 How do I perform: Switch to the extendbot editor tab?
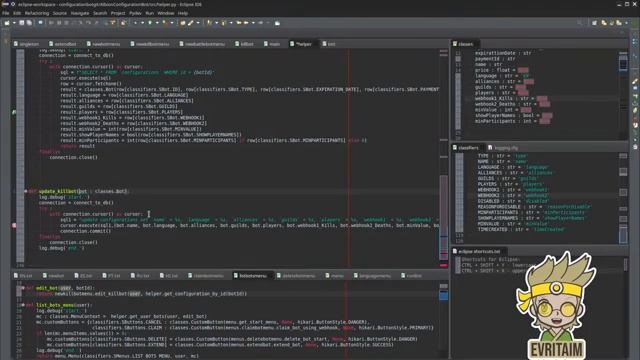pos(62,44)
